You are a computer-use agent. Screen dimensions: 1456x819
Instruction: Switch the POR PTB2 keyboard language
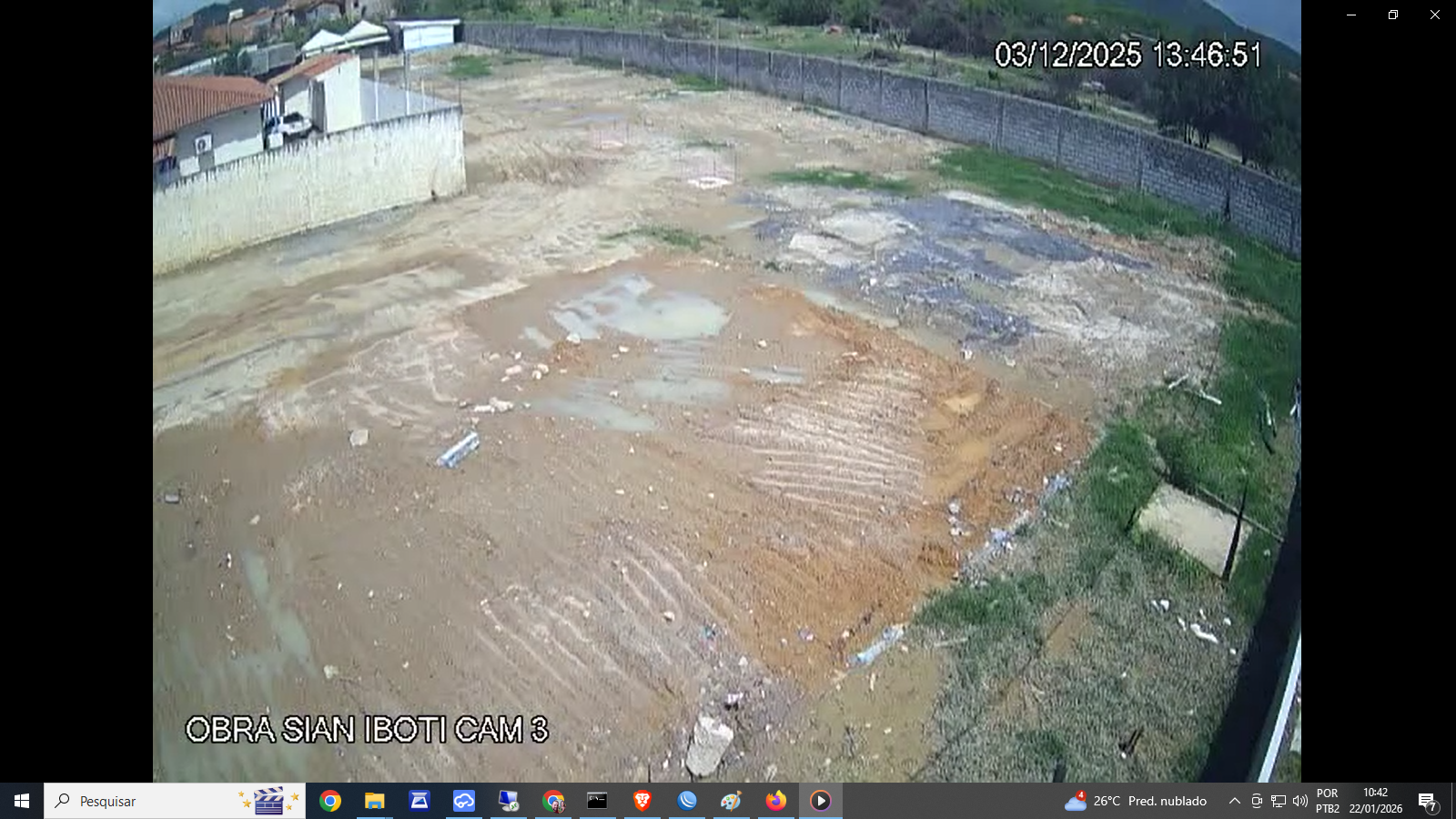1328,801
